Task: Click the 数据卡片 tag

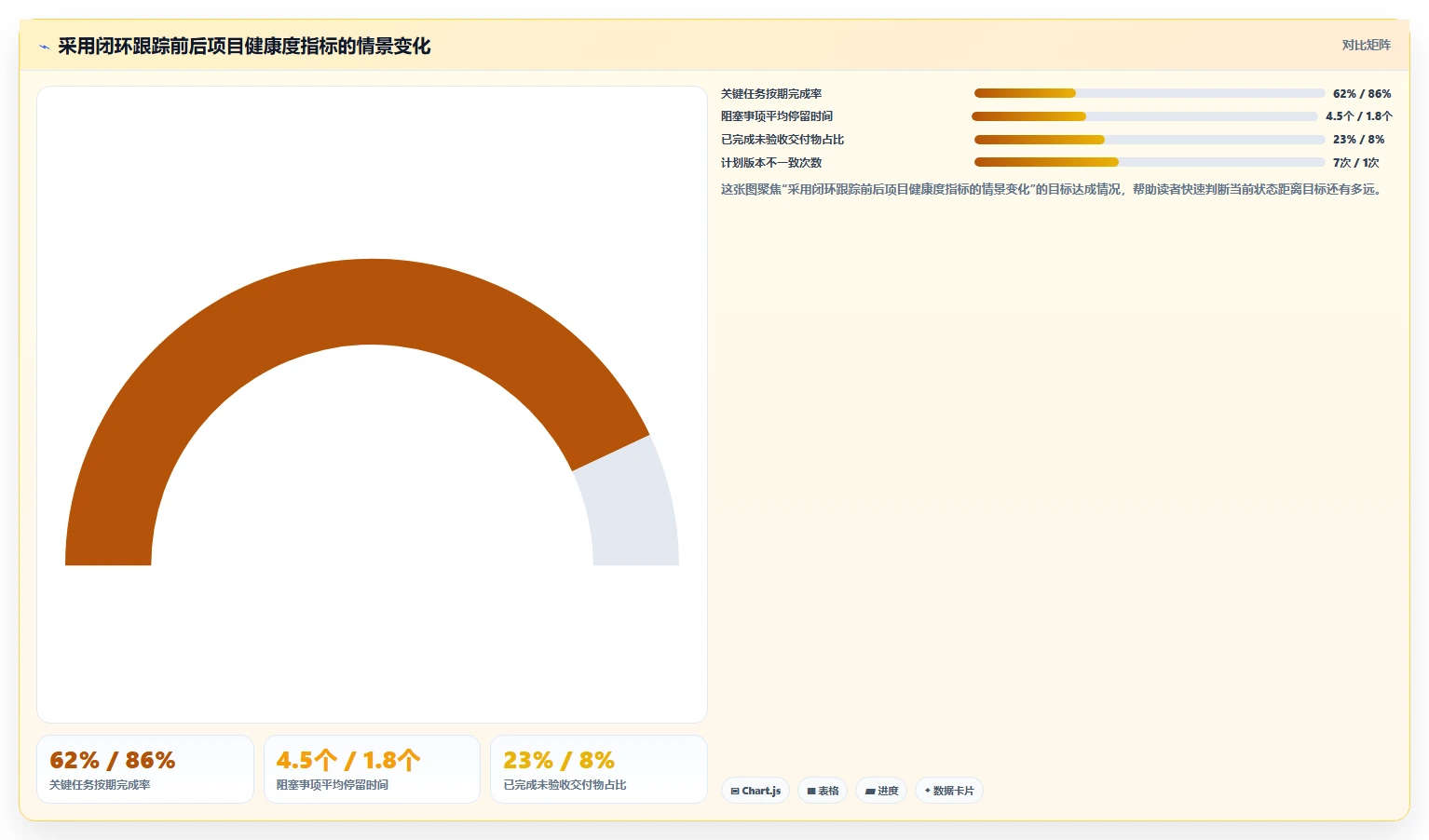Action: (x=948, y=791)
